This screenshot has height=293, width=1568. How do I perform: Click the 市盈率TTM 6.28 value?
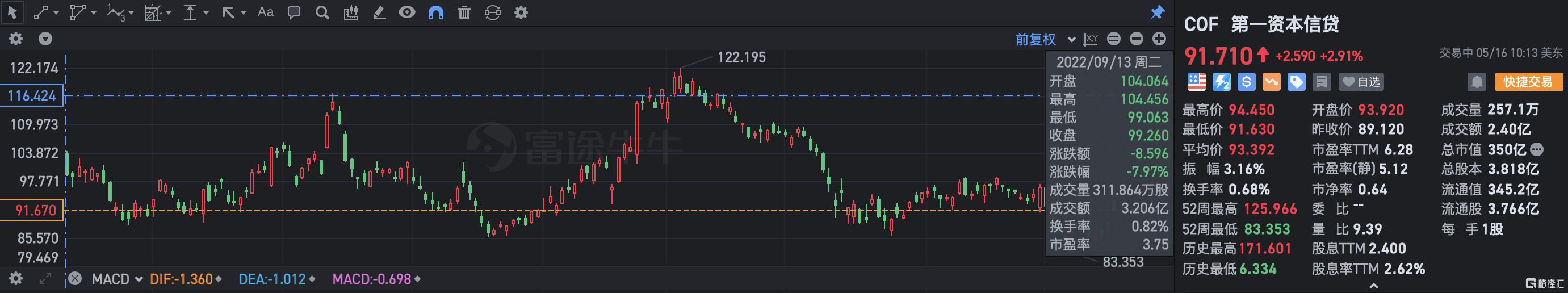click(x=1399, y=149)
